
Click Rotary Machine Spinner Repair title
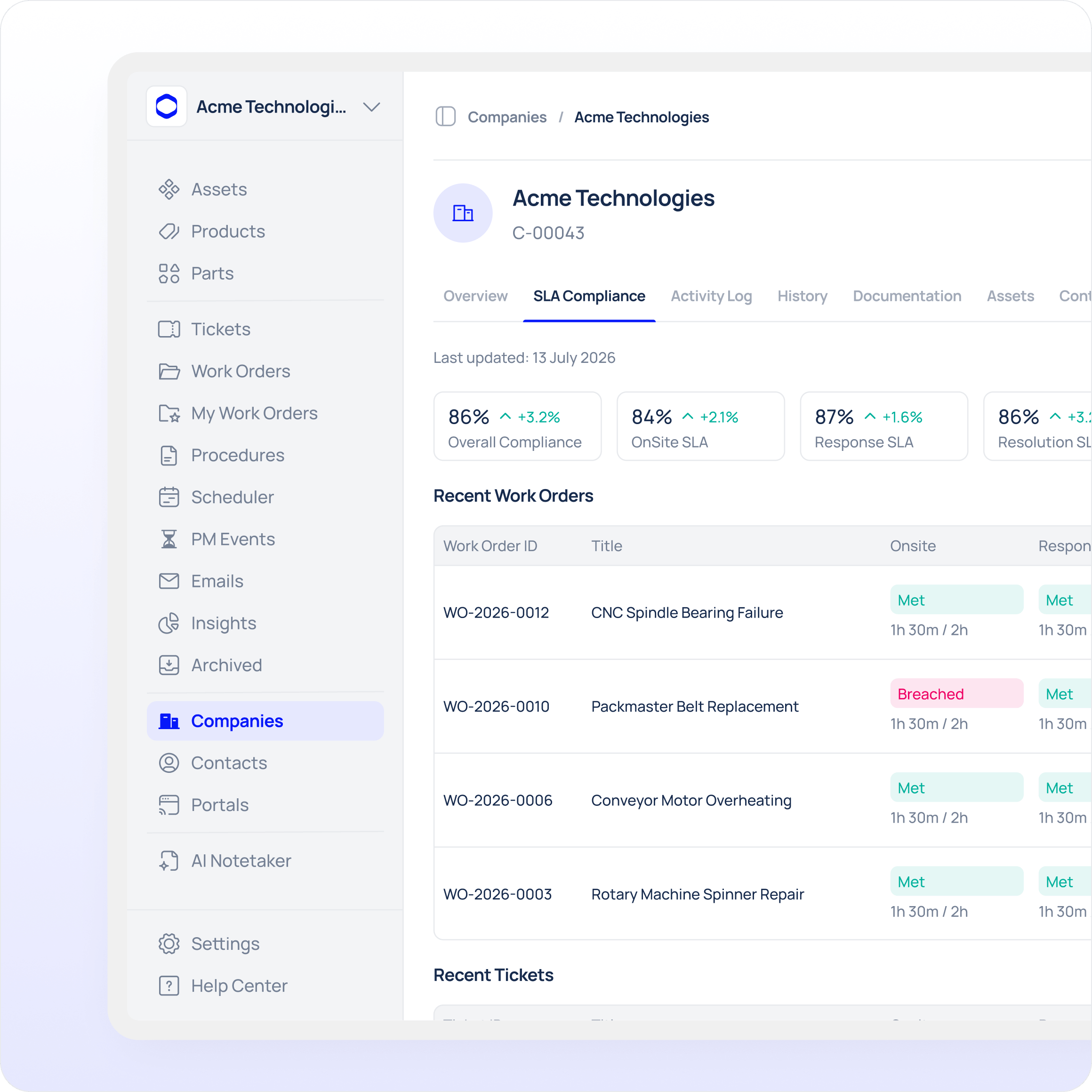click(698, 894)
